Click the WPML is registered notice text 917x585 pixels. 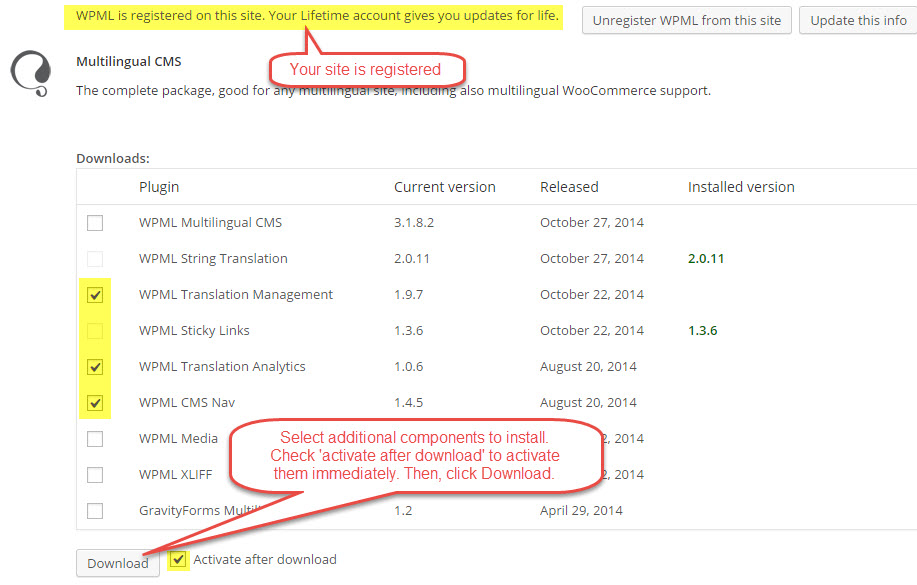click(317, 16)
